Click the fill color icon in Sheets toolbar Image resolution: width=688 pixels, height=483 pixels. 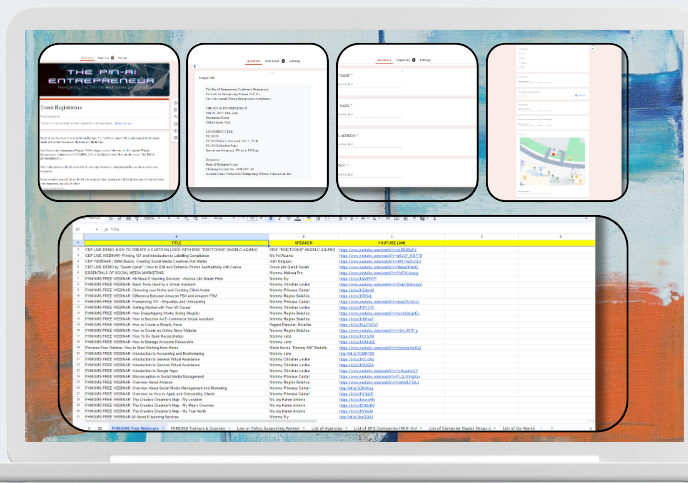click(309, 218)
